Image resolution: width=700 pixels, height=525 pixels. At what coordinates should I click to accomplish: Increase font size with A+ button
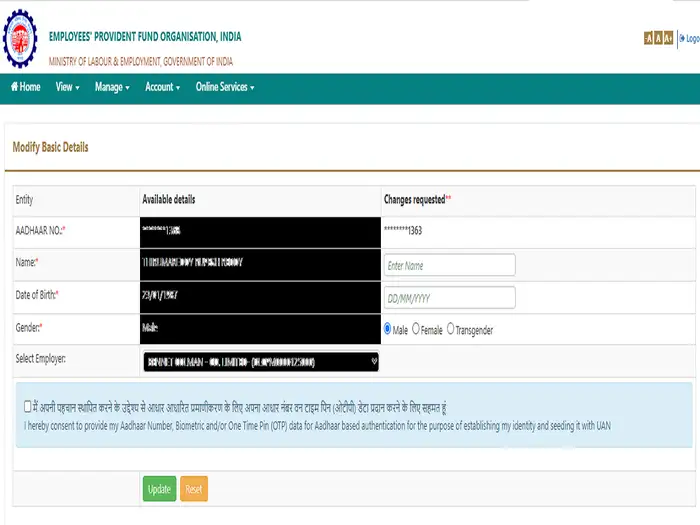pos(668,38)
